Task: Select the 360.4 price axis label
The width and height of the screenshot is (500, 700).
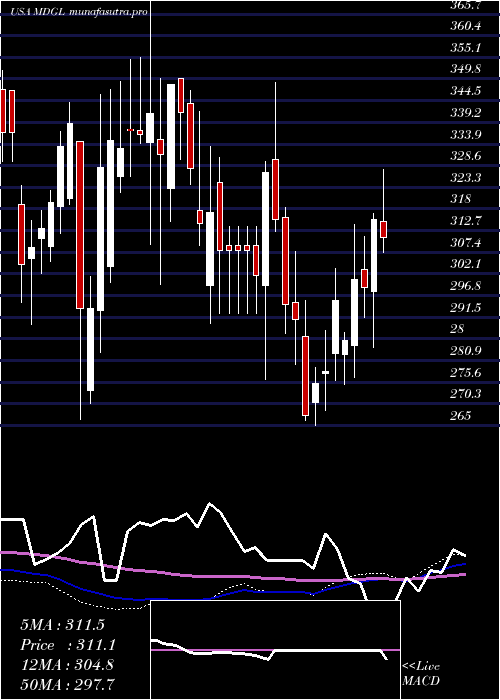Action: (466, 26)
